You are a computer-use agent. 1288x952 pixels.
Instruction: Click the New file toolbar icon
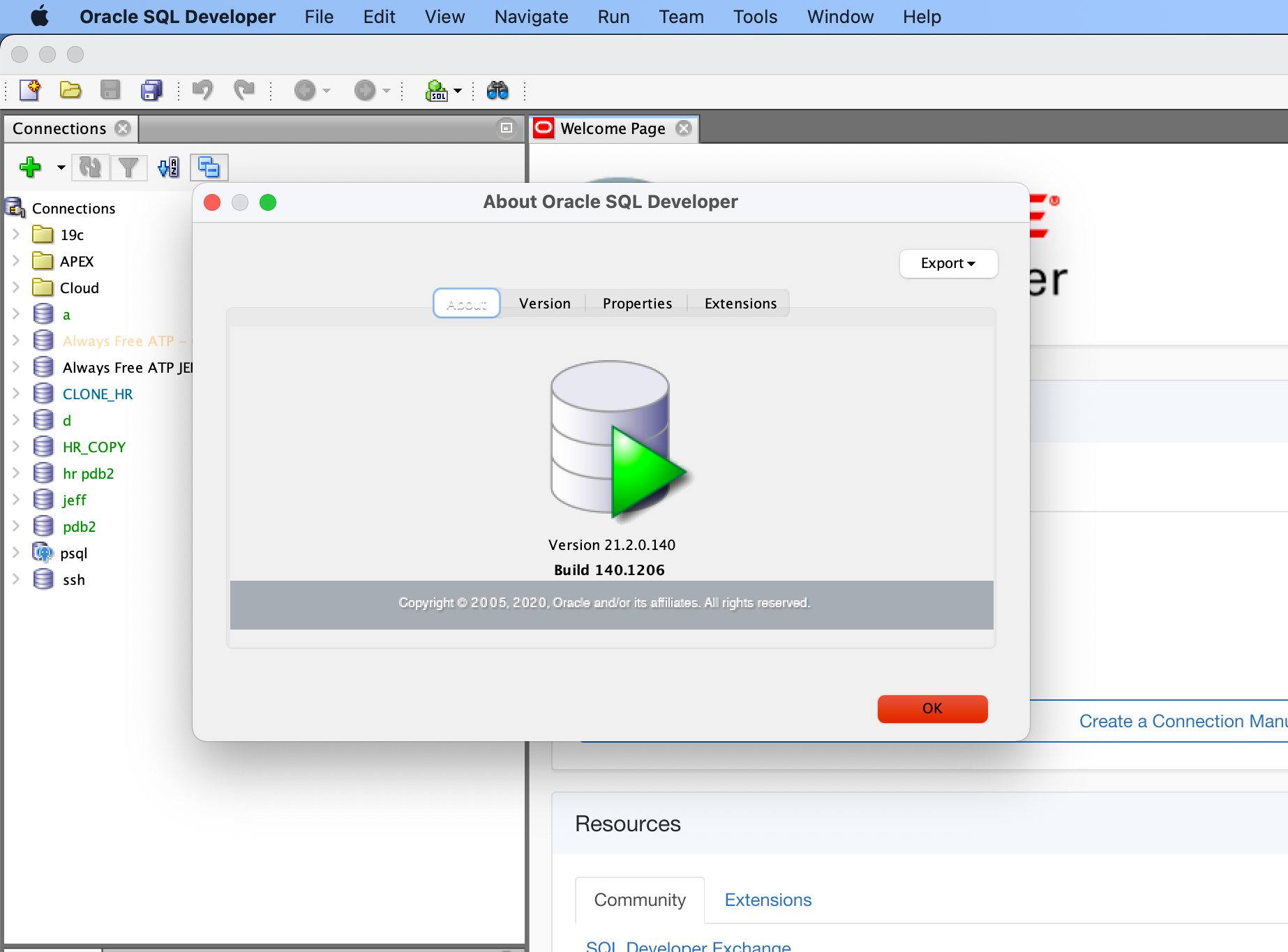coord(30,90)
